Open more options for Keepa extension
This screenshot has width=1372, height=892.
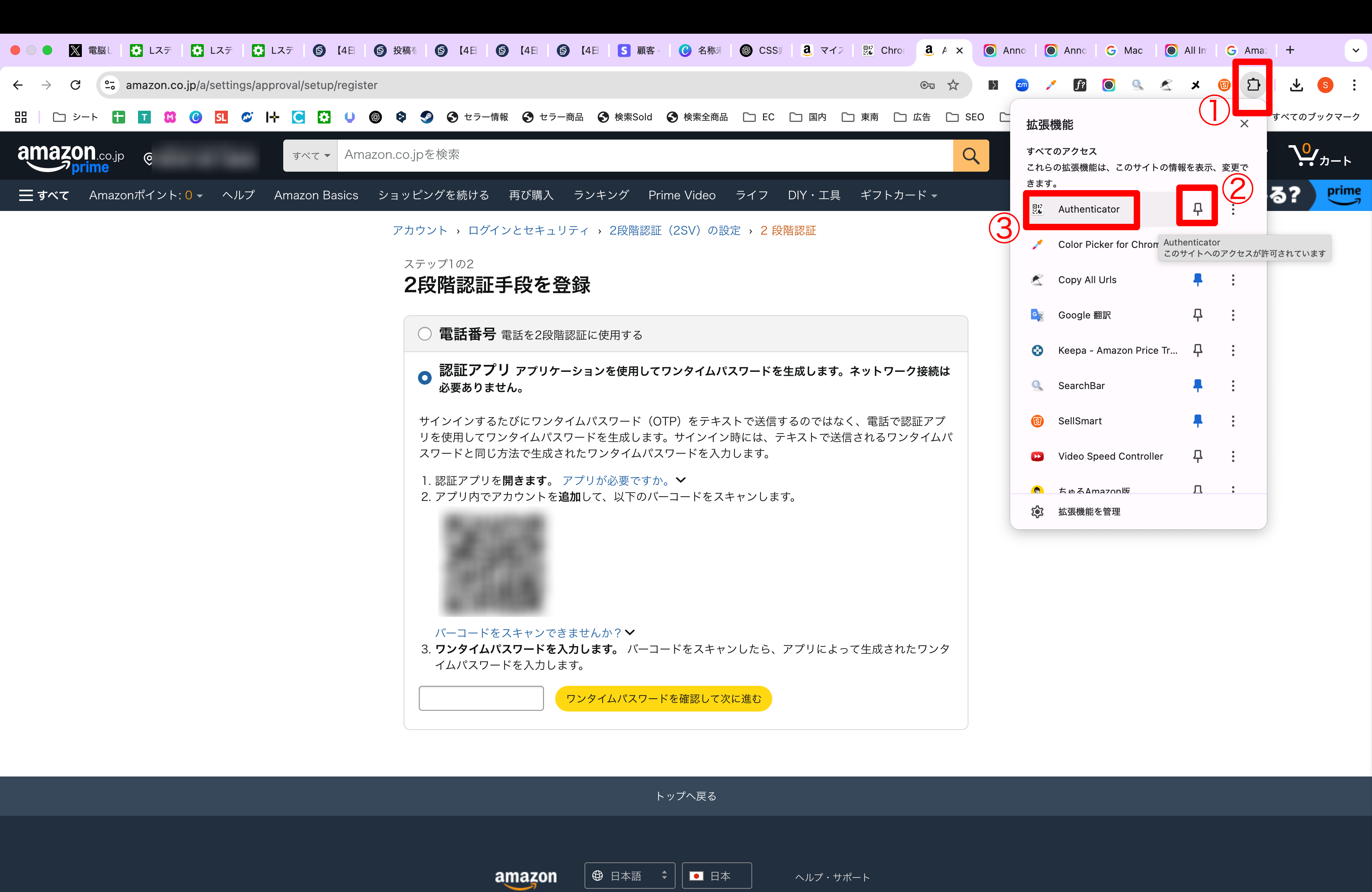pos(1233,351)
